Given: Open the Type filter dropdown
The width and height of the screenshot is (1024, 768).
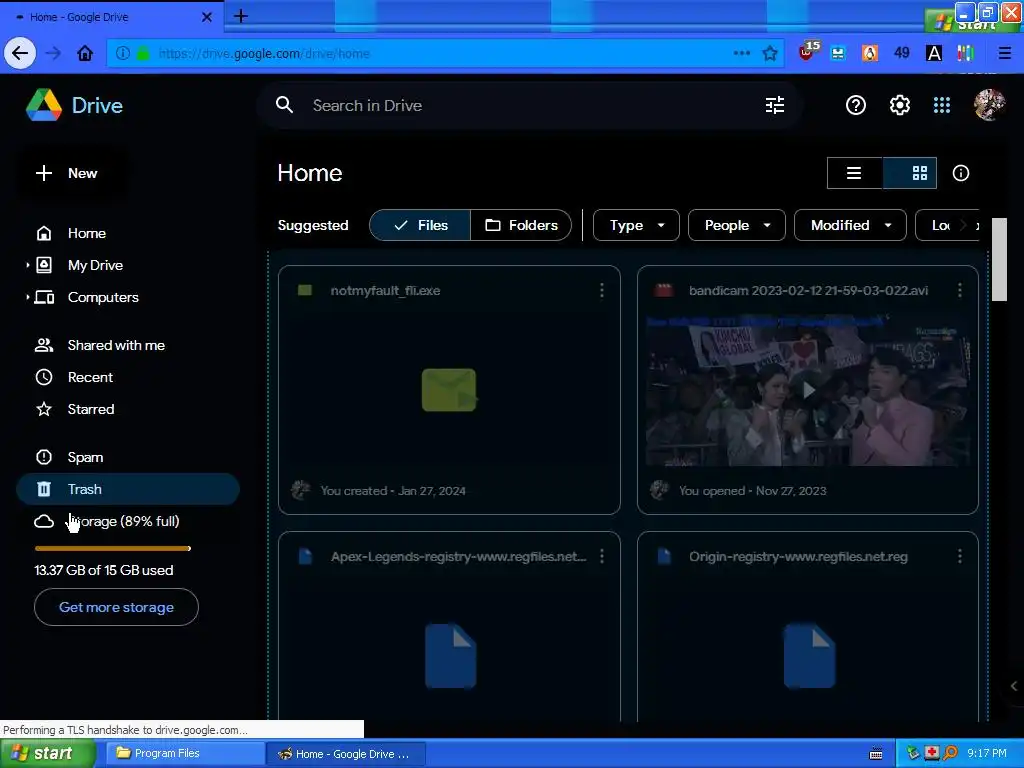Looking at the screenshot, I should [636, 225].
